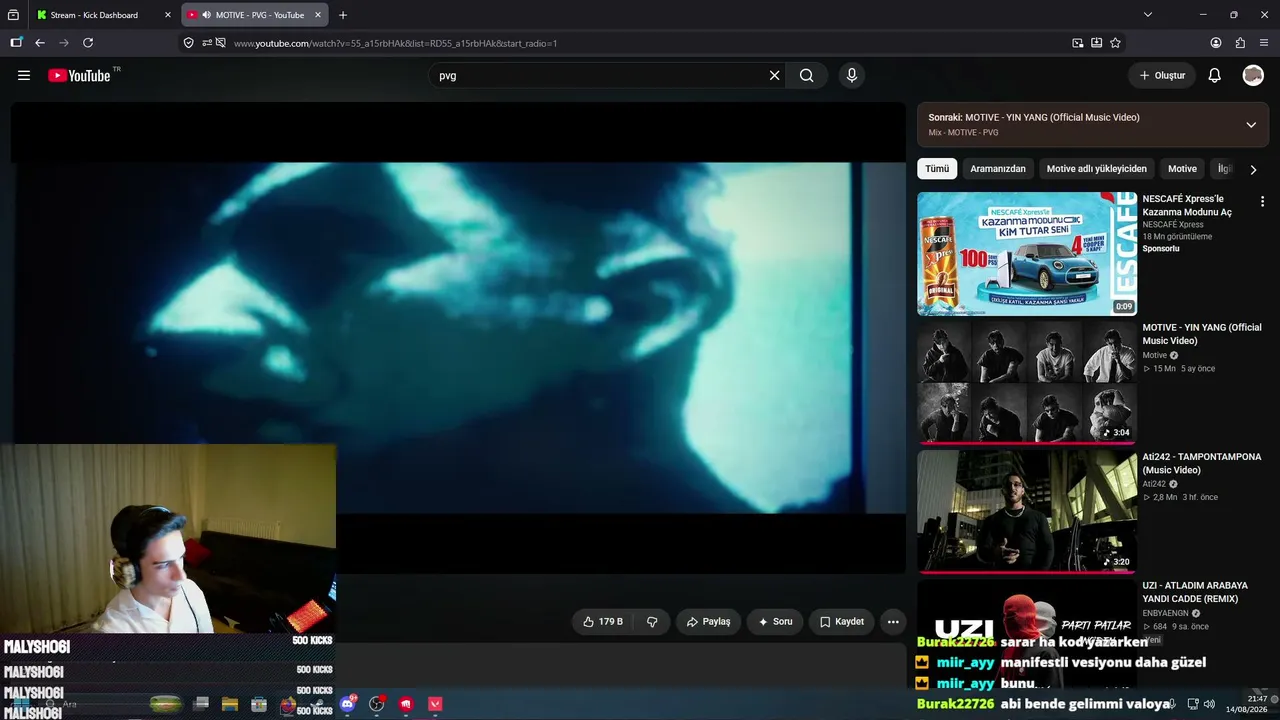Image resolution: width=1280 pixels, height=720 pixels.
Task: Open the YouTube notifications bell
Action: 1214,75
